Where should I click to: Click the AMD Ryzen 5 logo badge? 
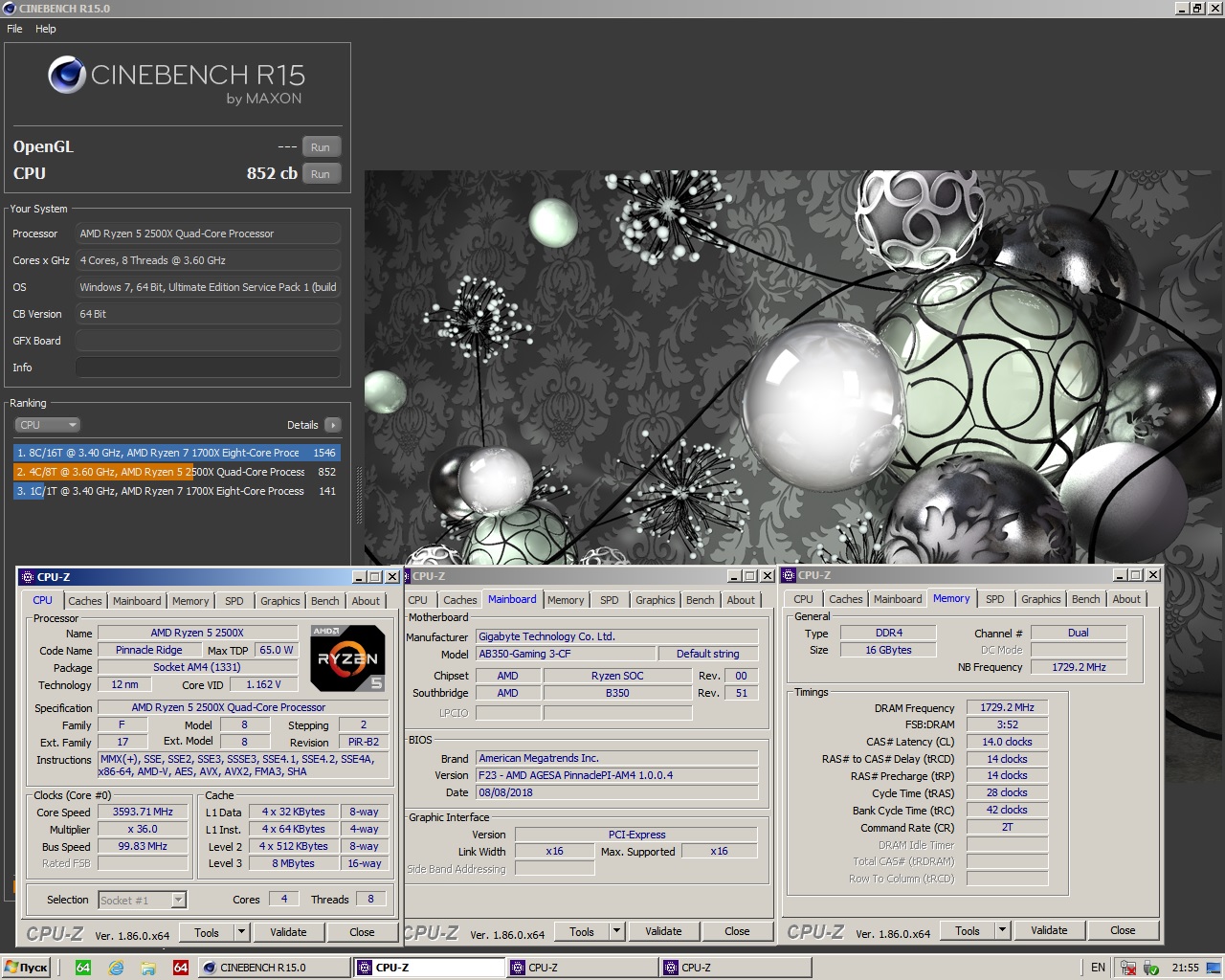[x=348, y=657]
